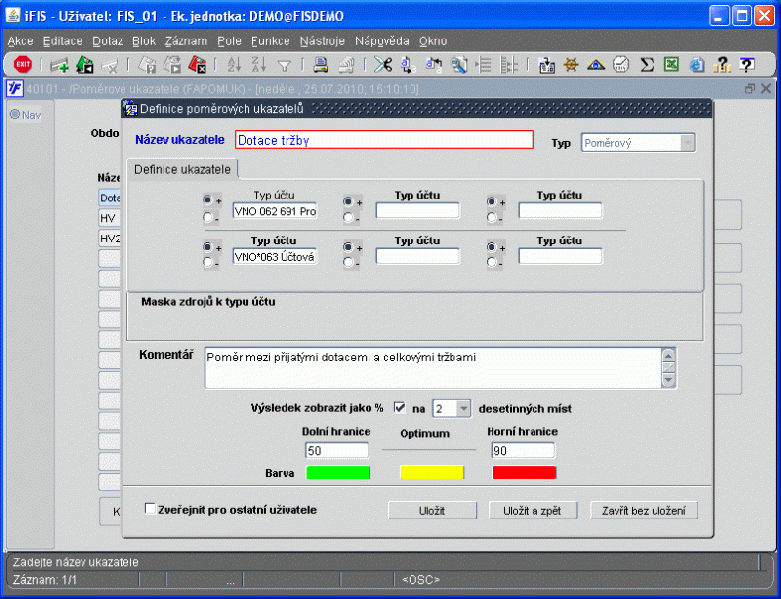Viewport: 781px width, 599px height.
Task: Click the scissors cut icon in toolbar
Action: tap(383, 65)
